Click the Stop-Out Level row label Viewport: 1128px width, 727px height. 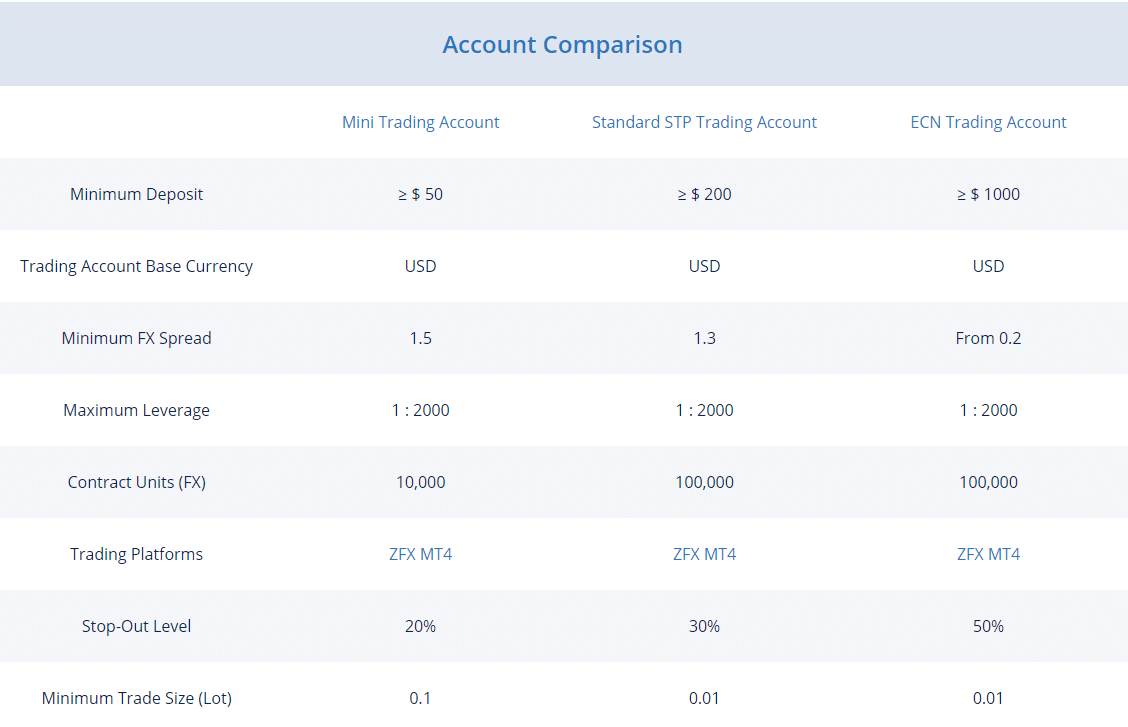(x=137, y=626)
